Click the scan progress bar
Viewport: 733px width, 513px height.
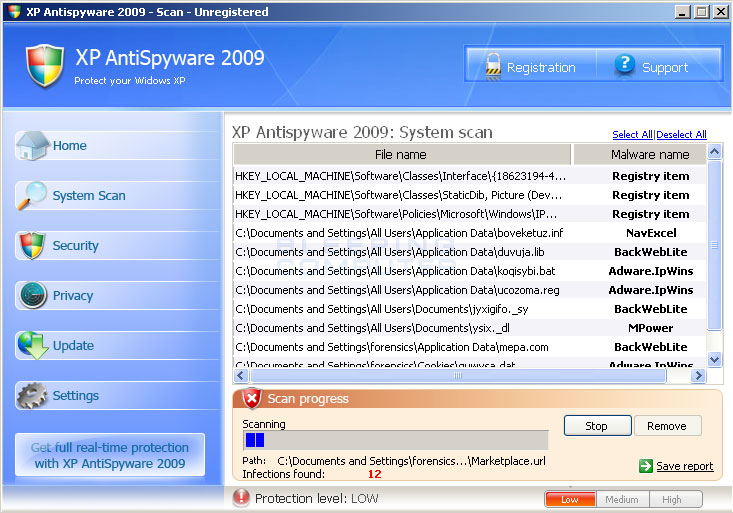point(395,440)
